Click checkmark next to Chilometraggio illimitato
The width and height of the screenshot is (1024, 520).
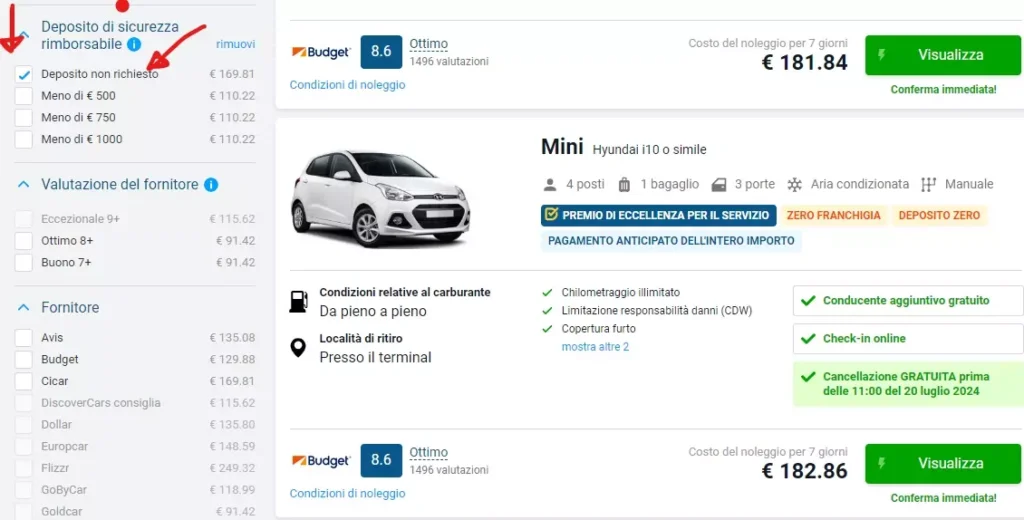coord(547,293)
